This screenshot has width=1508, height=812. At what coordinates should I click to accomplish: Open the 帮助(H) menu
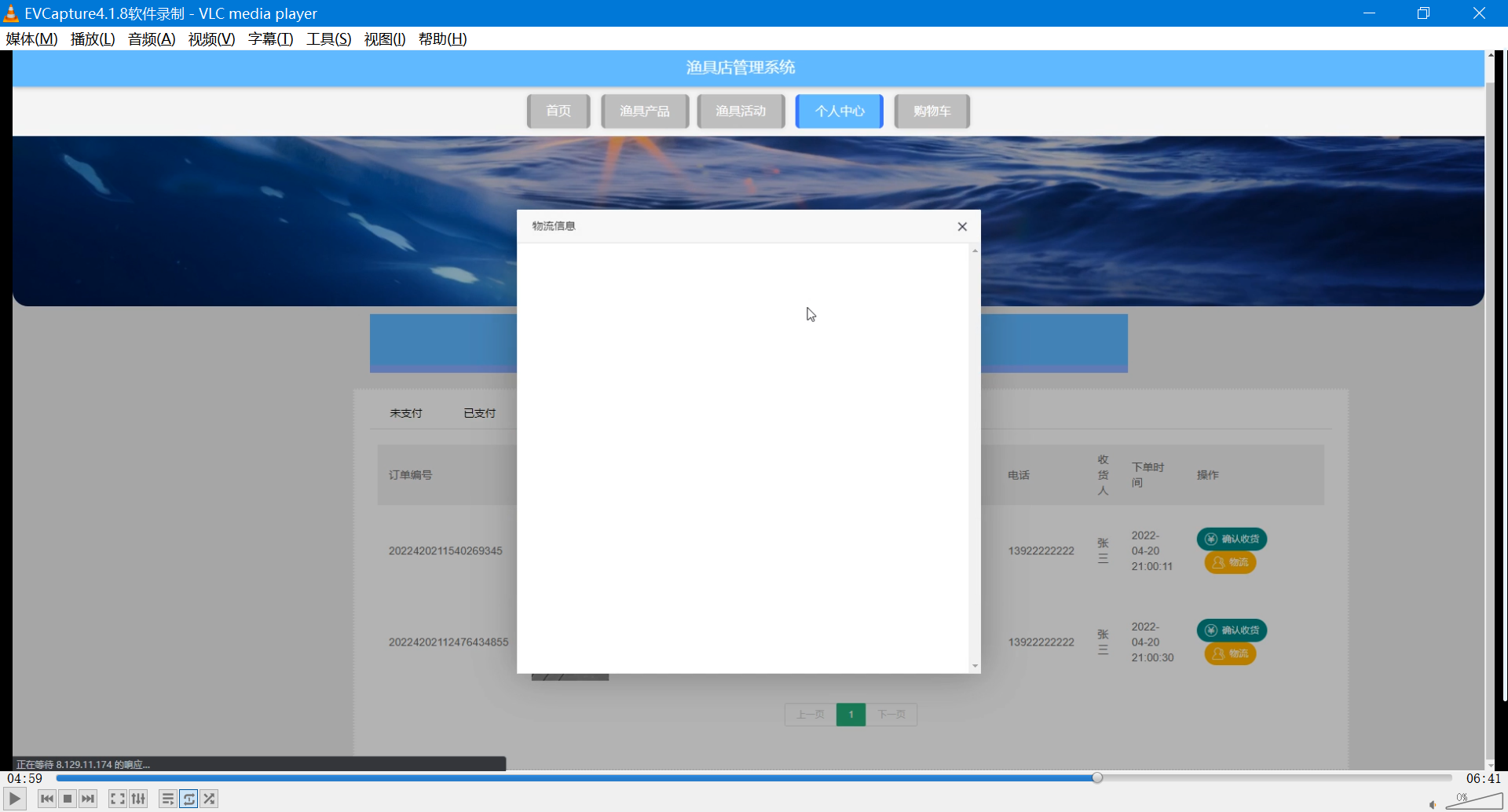coord(442,38)
